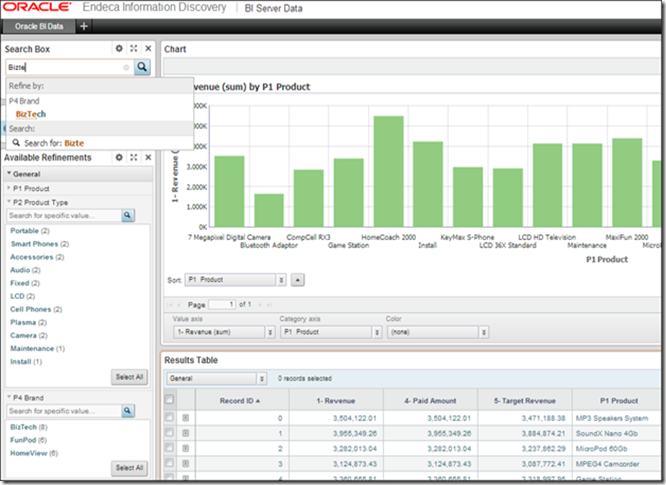Click the Search Box magnifier button
The image size is (666, 485).
coord(143,67)
